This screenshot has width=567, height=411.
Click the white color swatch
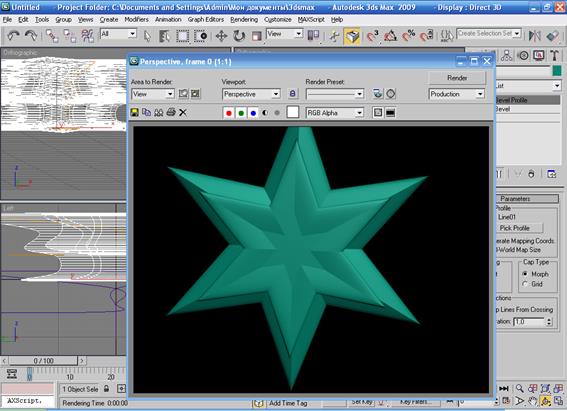(293, 112)
